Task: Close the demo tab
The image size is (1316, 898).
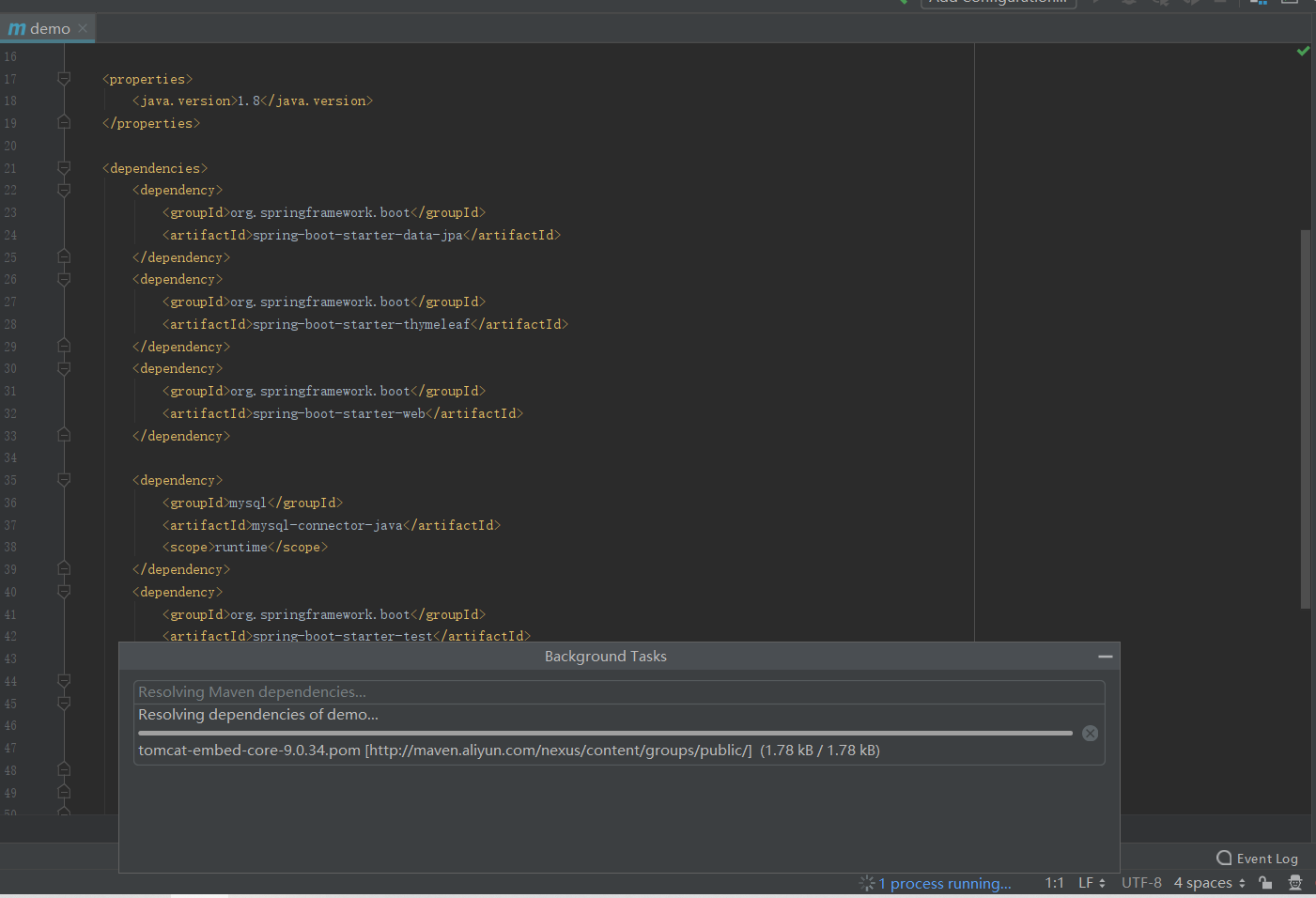Action: [x=83, y=28]
